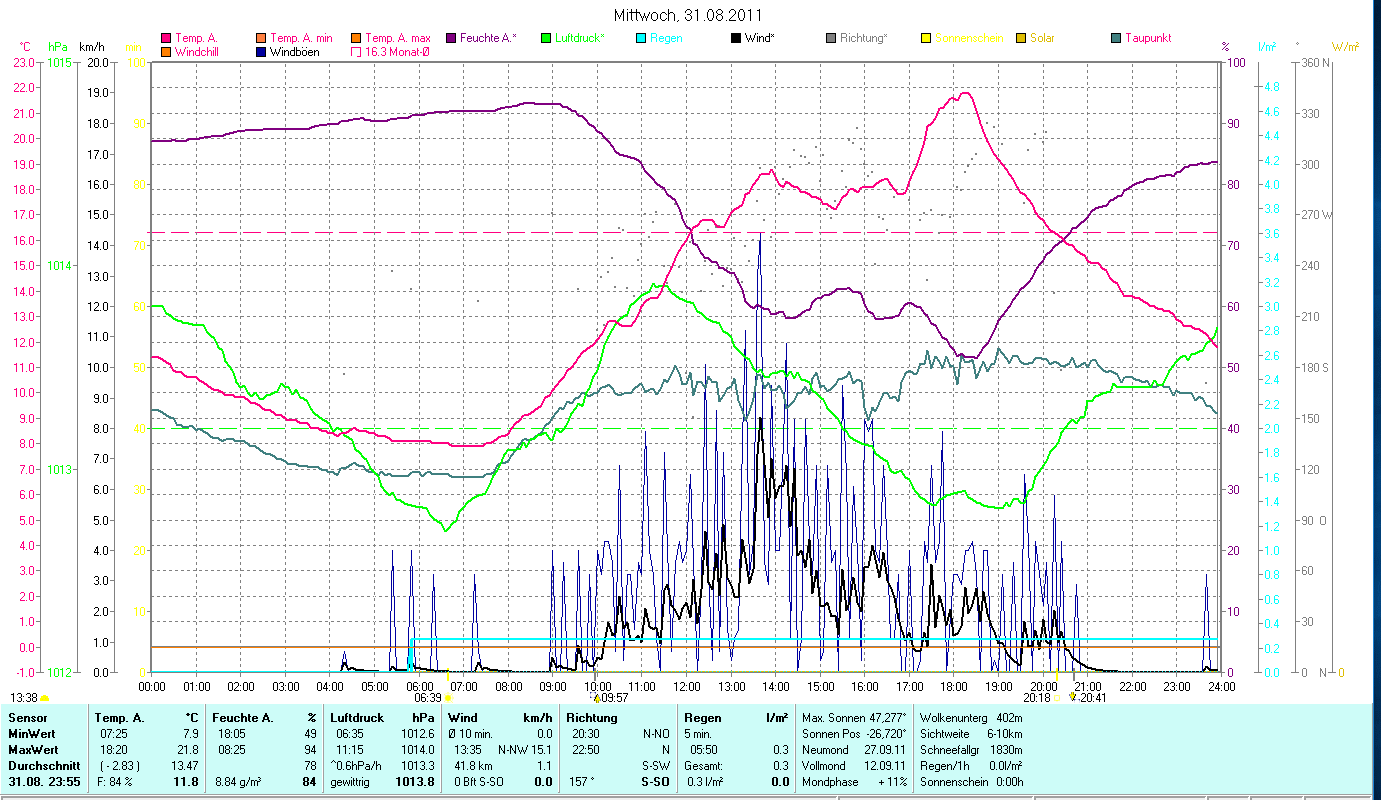
Task: Click the green Luftdruck legend swatch
Action: 546,38
